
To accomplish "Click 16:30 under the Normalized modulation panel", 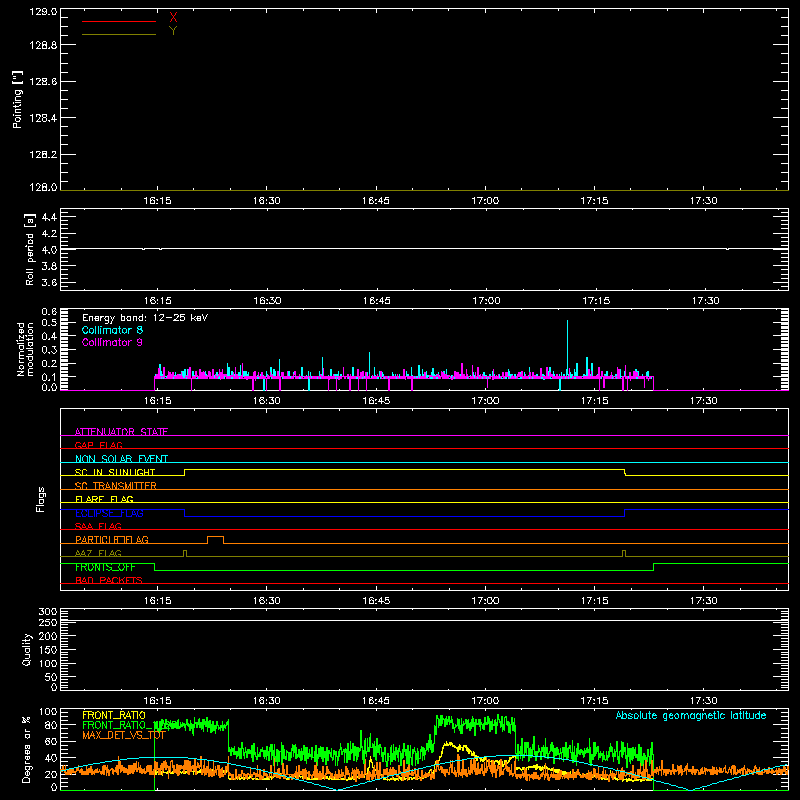I will [266, 401].
